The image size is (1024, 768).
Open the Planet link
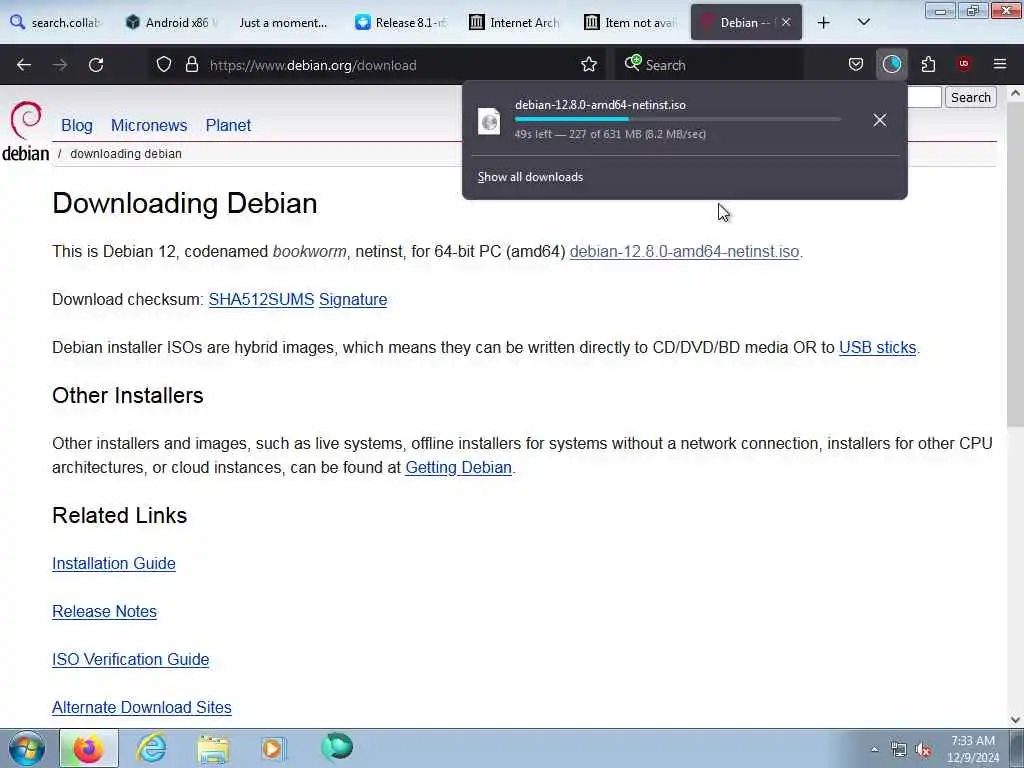(228, 125)
